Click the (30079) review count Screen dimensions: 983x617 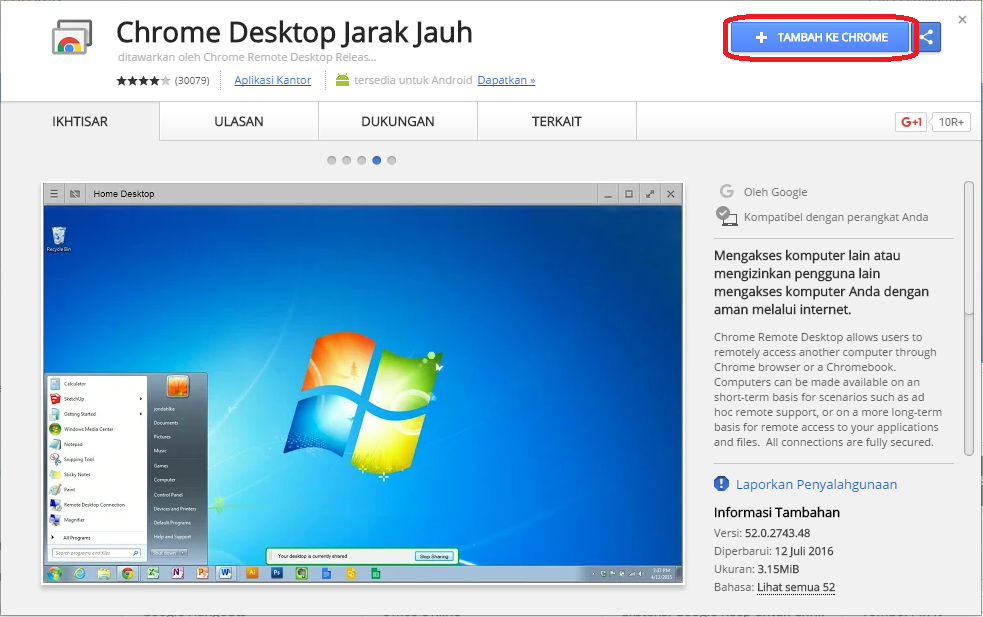192,80
